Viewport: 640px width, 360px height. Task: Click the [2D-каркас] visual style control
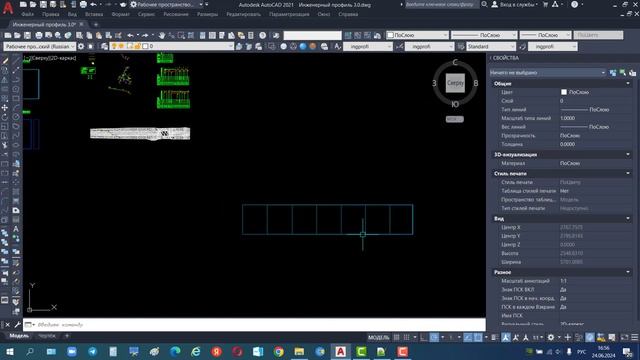coord(62,58)
